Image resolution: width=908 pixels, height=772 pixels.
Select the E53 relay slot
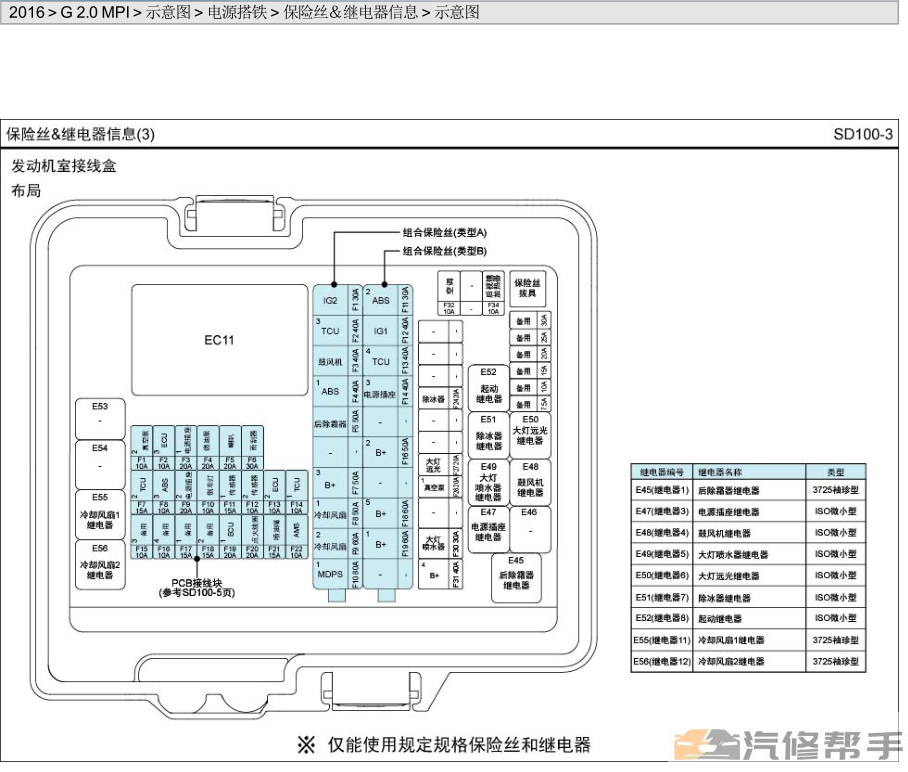[x=100, y=419]
